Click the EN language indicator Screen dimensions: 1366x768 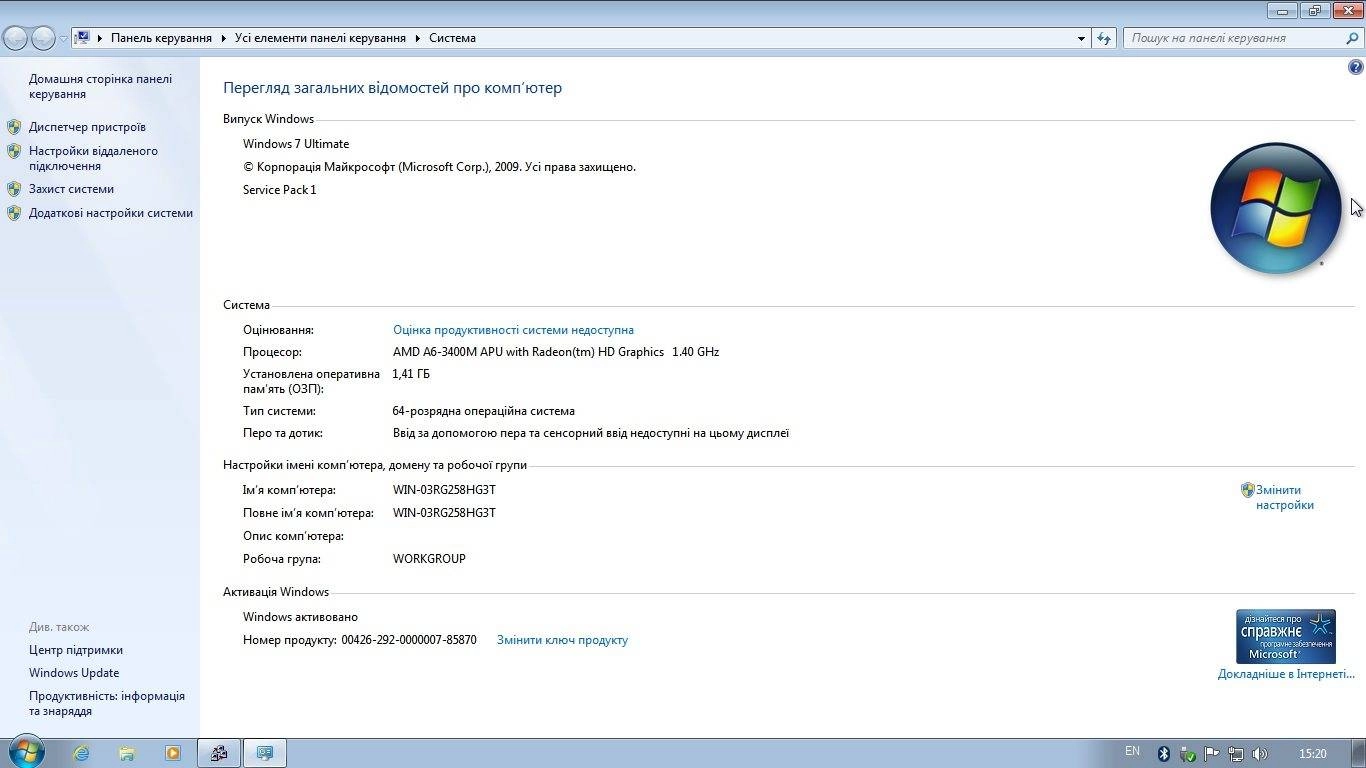(1132, 751)
